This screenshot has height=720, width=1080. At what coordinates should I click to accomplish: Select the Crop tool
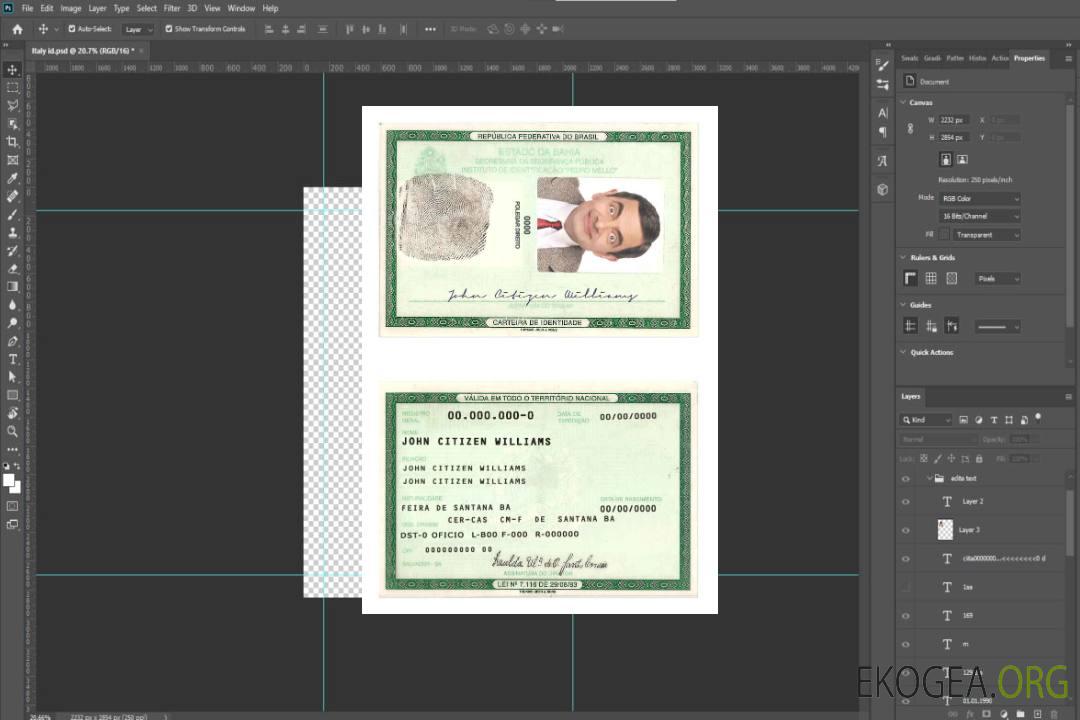12,142
